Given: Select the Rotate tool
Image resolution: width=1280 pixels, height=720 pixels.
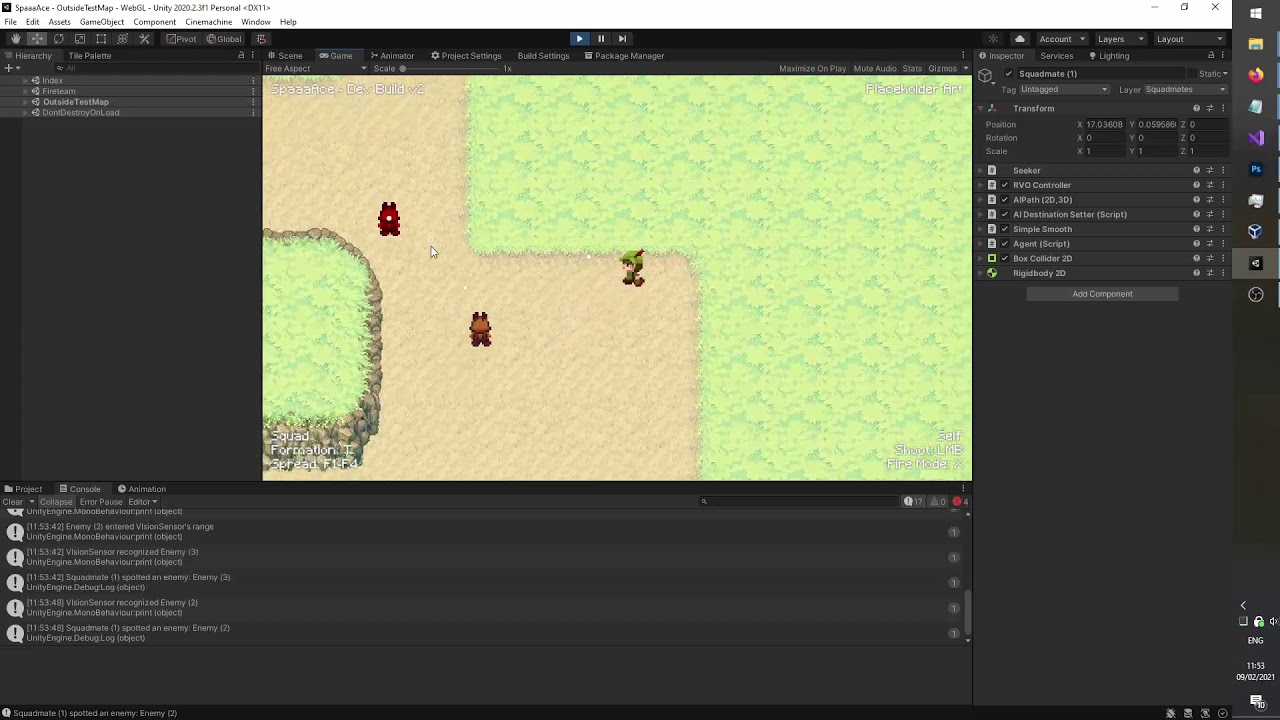Looking at the screenshot, I should pos(58,39).
